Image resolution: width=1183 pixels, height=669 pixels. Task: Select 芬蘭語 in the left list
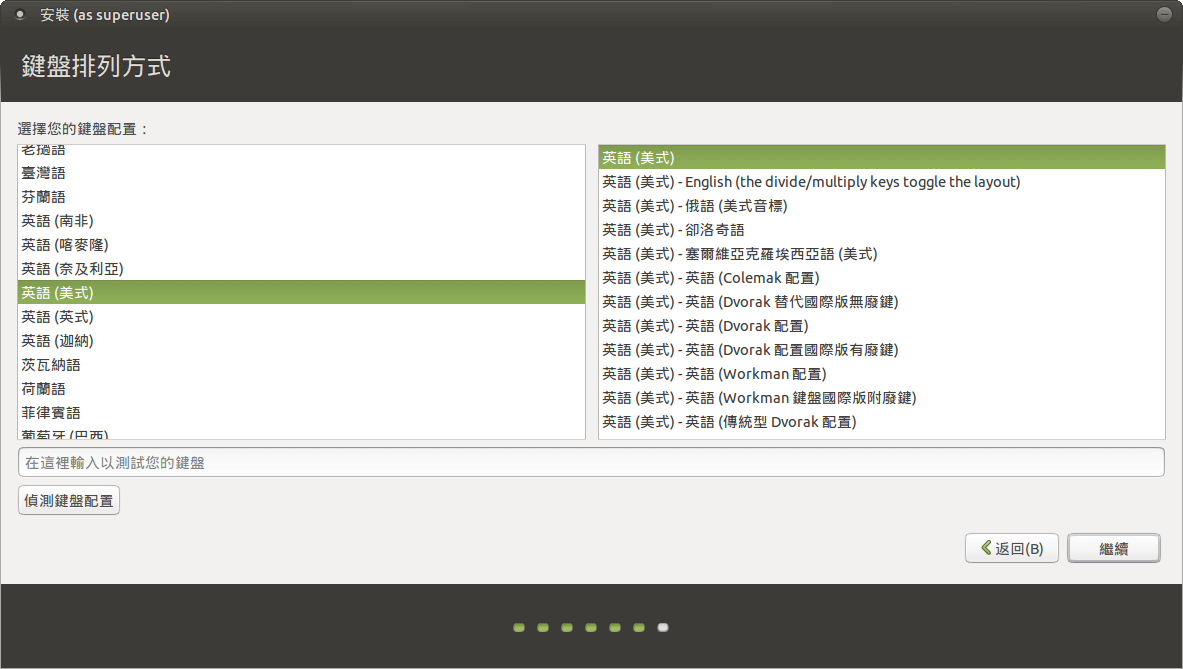click(x=44, y=197)
